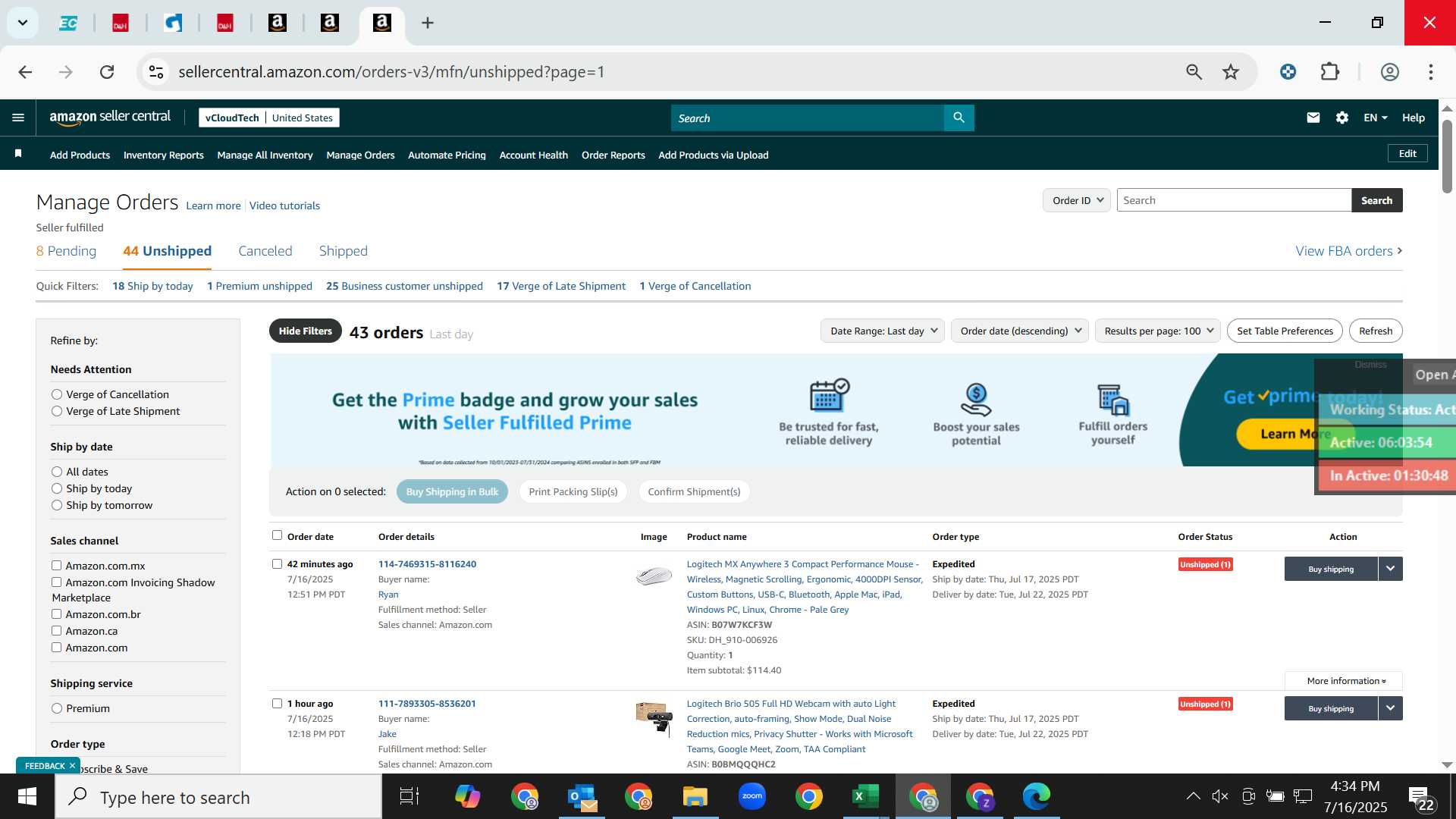Check the Amazon.ca sales channel box
This screenshot has width=1456, height=819.
pyautogui.click(x=56, y=631)
